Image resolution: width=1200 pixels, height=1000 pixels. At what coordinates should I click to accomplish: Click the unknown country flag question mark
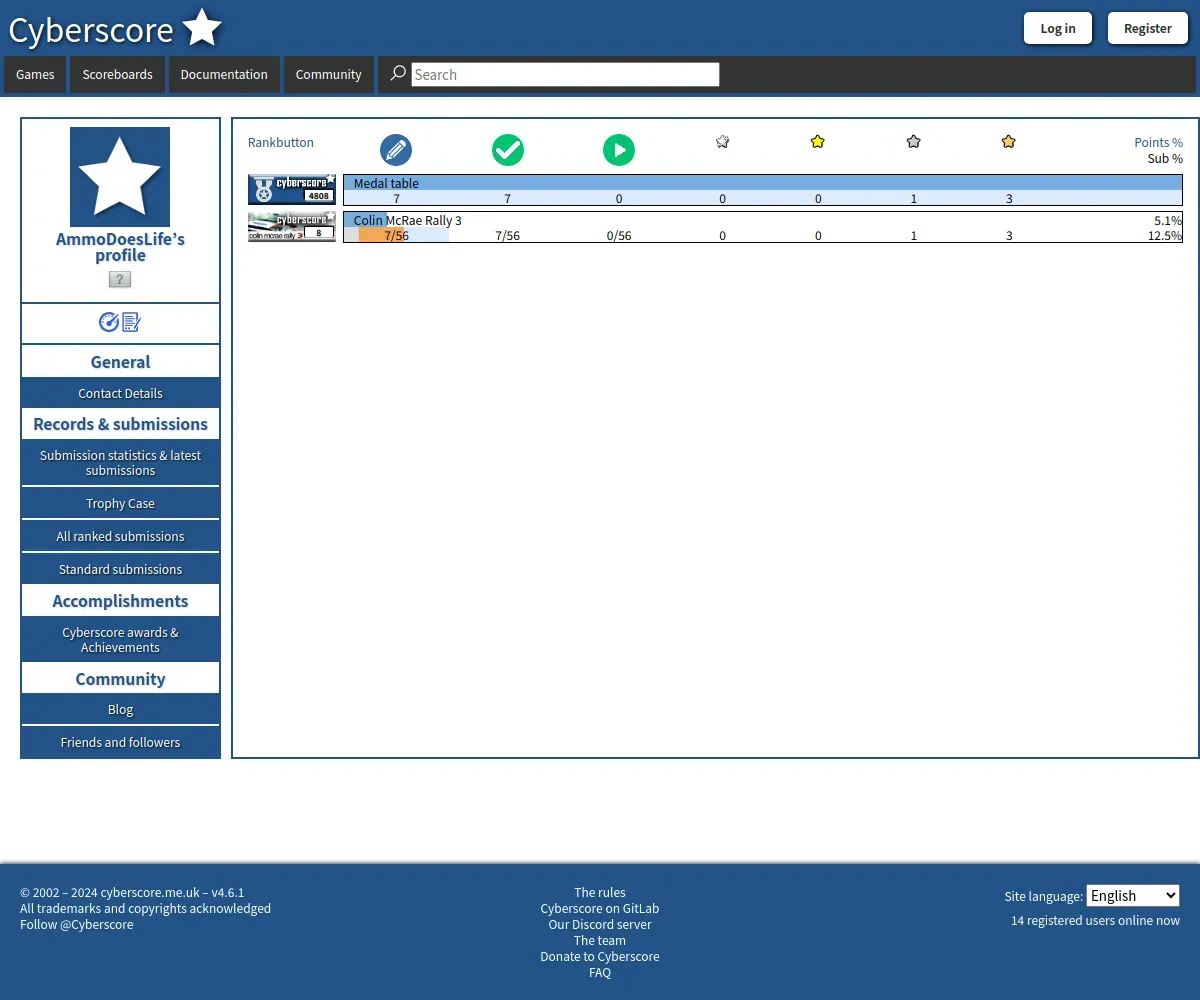[120, 280]
